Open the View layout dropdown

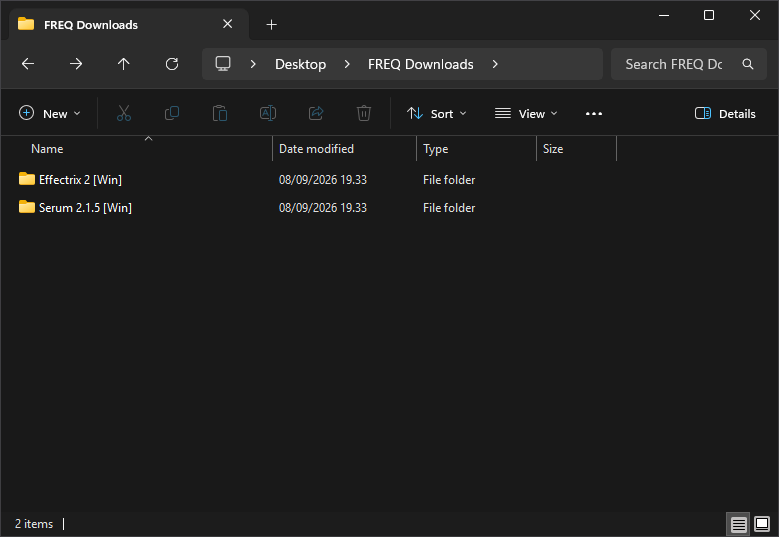[526, 114]
